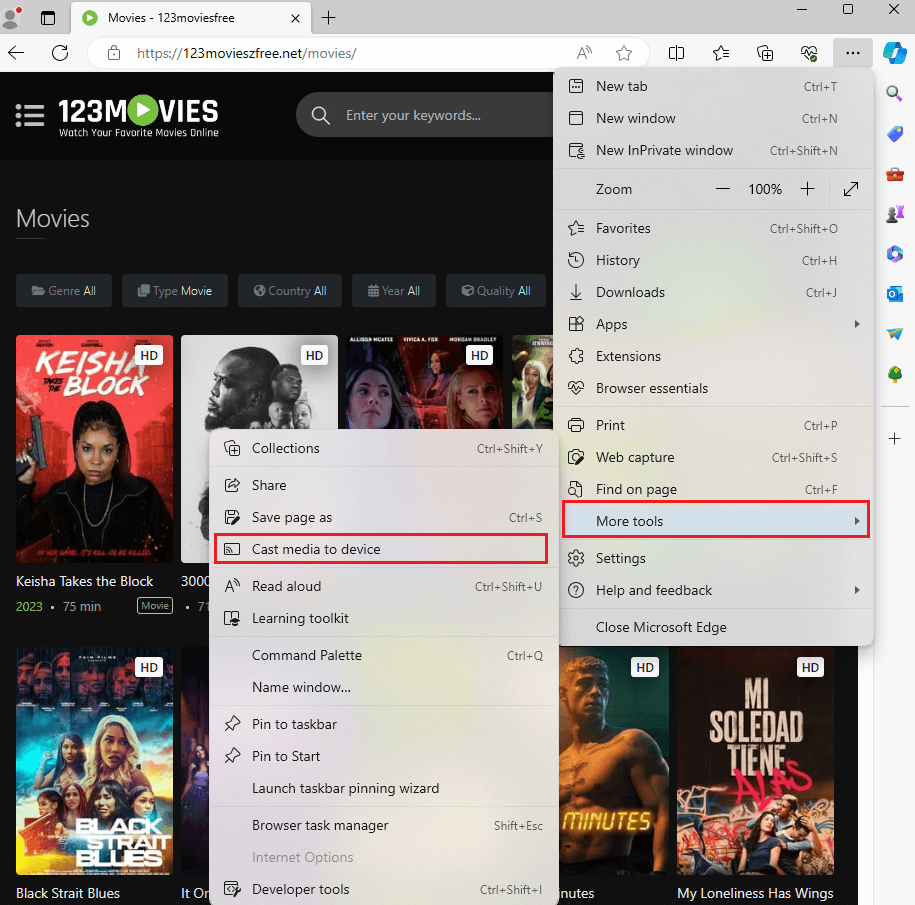Screen dimensions: 915x905
Task: Open the Tools briefcase sidebar icon
Action: 895,174
